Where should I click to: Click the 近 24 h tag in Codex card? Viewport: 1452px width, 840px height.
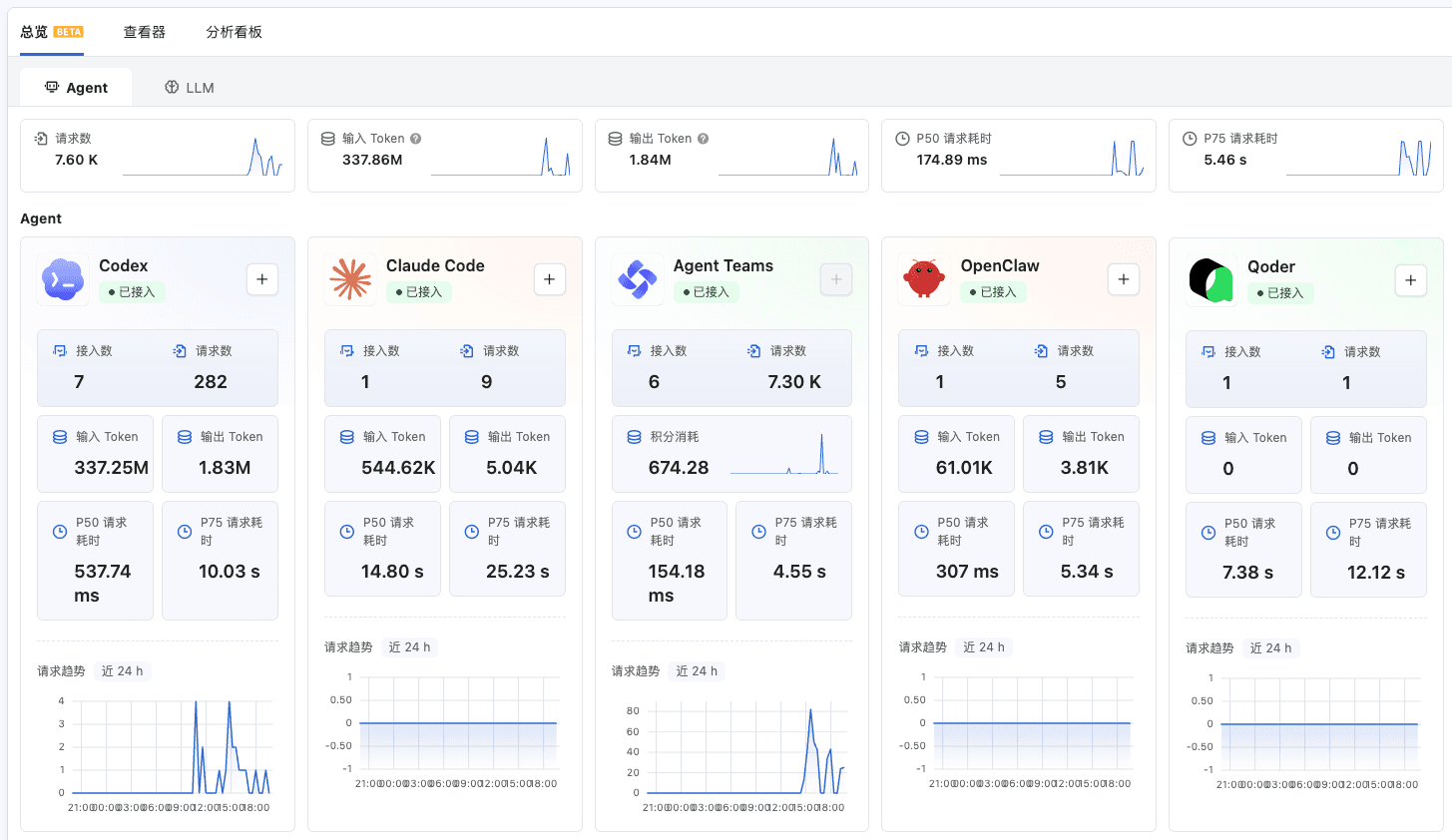tap(122, 671)
